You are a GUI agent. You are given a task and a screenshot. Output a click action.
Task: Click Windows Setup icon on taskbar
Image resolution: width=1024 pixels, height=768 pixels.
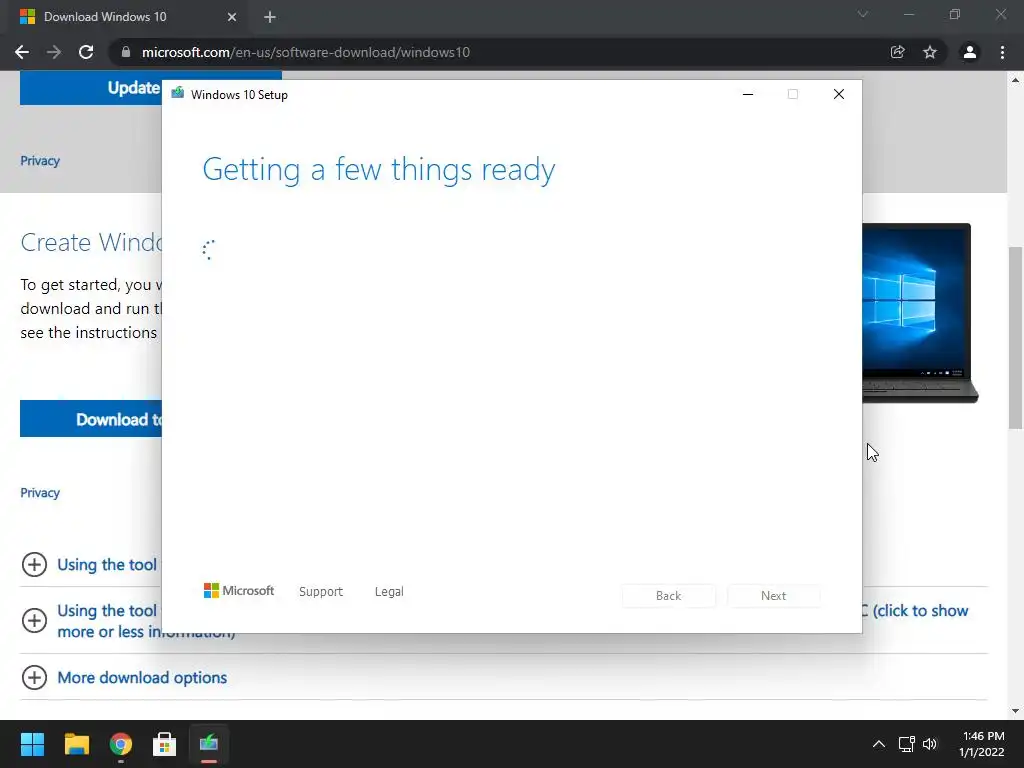tap(209, 744)
